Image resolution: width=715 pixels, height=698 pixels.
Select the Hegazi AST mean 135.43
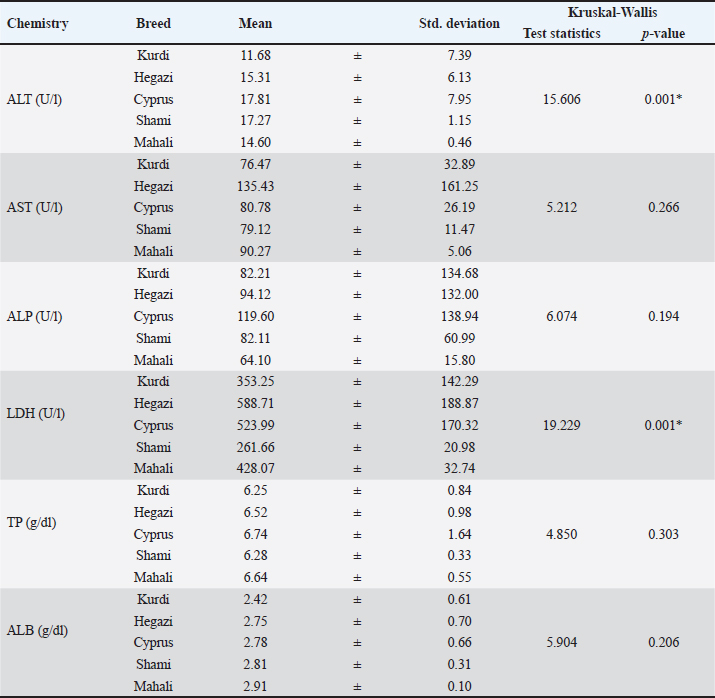click(257, 186)
